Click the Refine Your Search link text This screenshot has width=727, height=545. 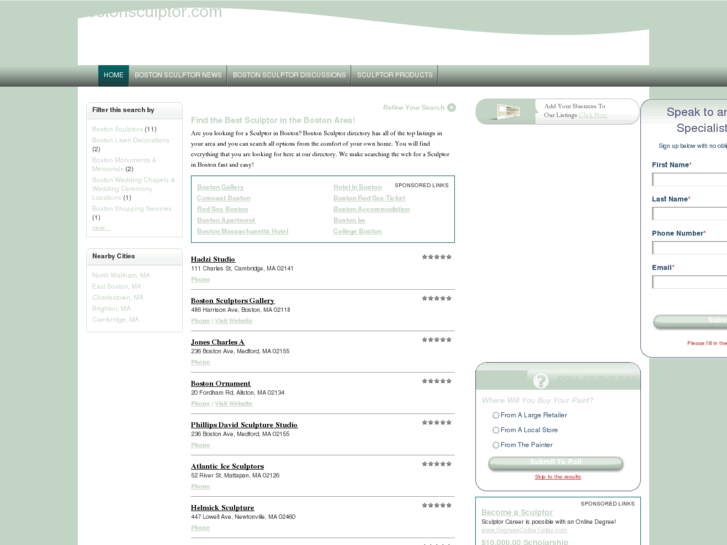click(414, 108)
